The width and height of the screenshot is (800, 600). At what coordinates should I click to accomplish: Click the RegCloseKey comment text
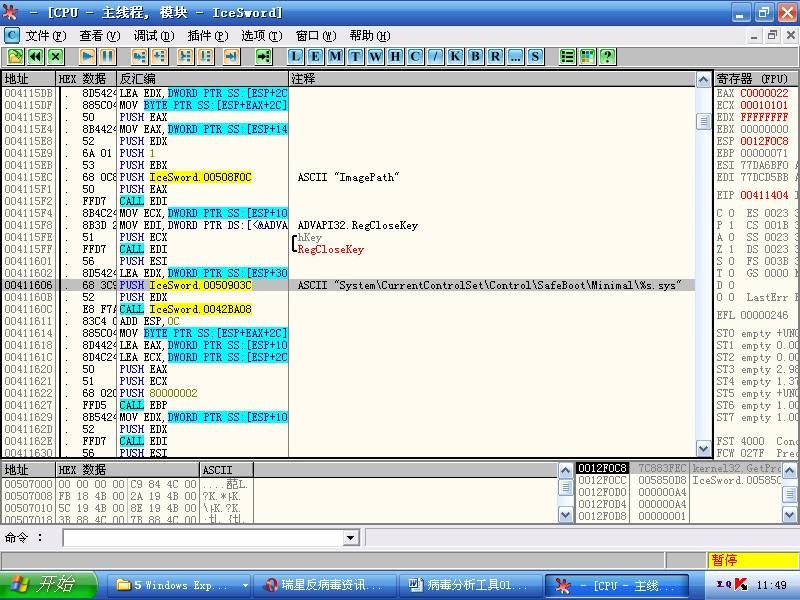pyautogui.click(x=331, y=249)
